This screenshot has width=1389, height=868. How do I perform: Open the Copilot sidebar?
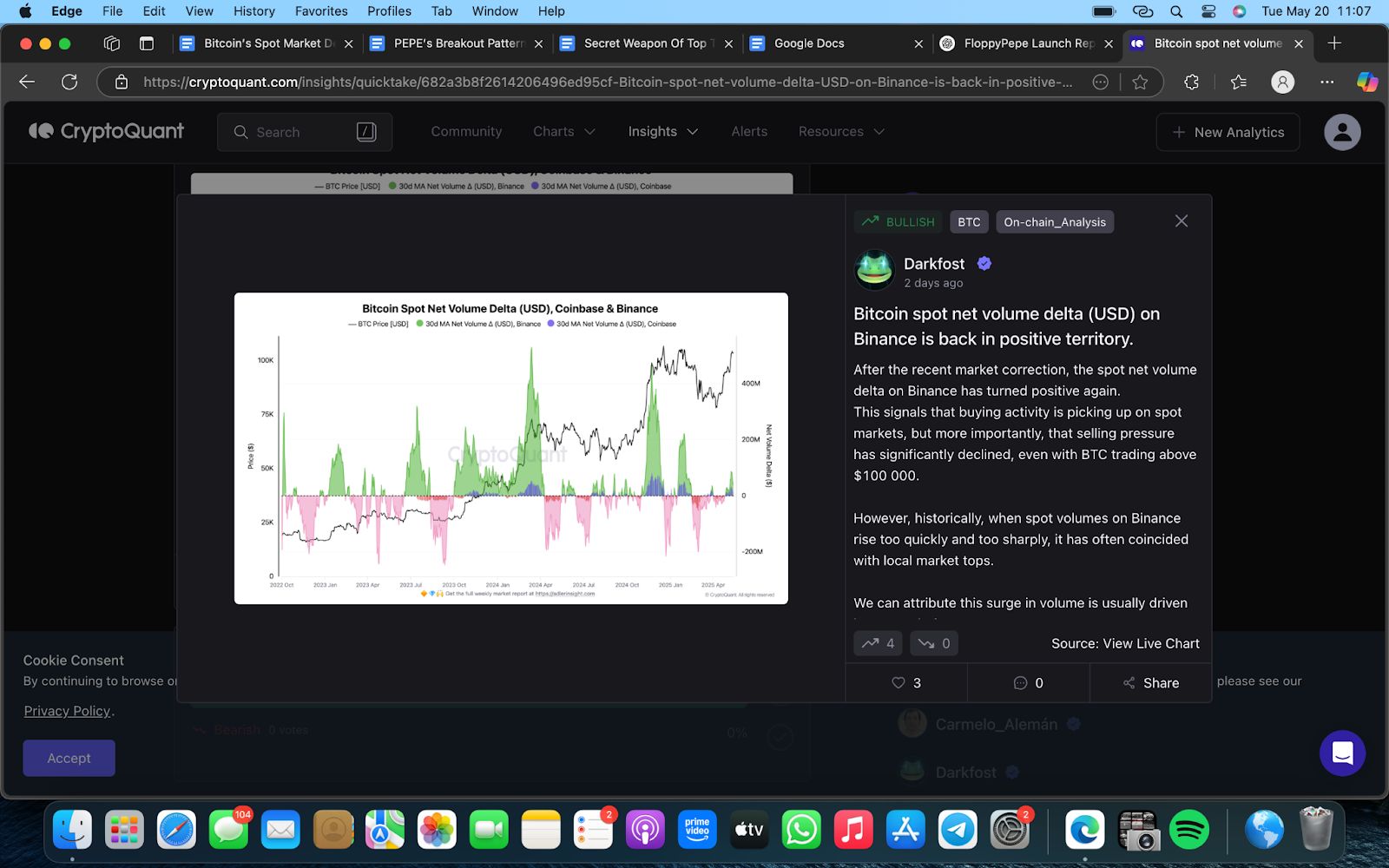pos(1367,82)
